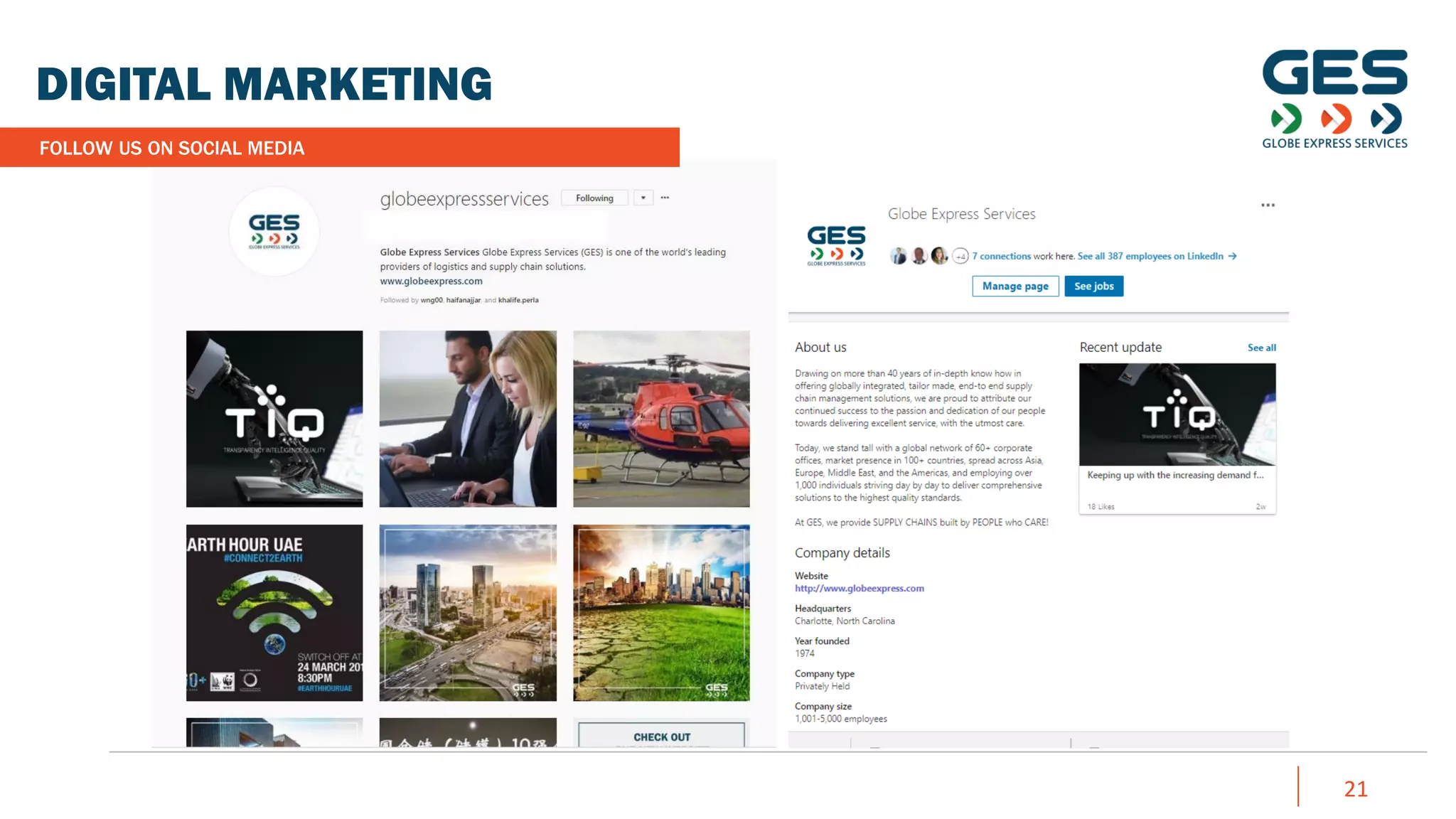Click follower name khalife.perla
This screenshot has height=819, width=1456.
(518, 300)
